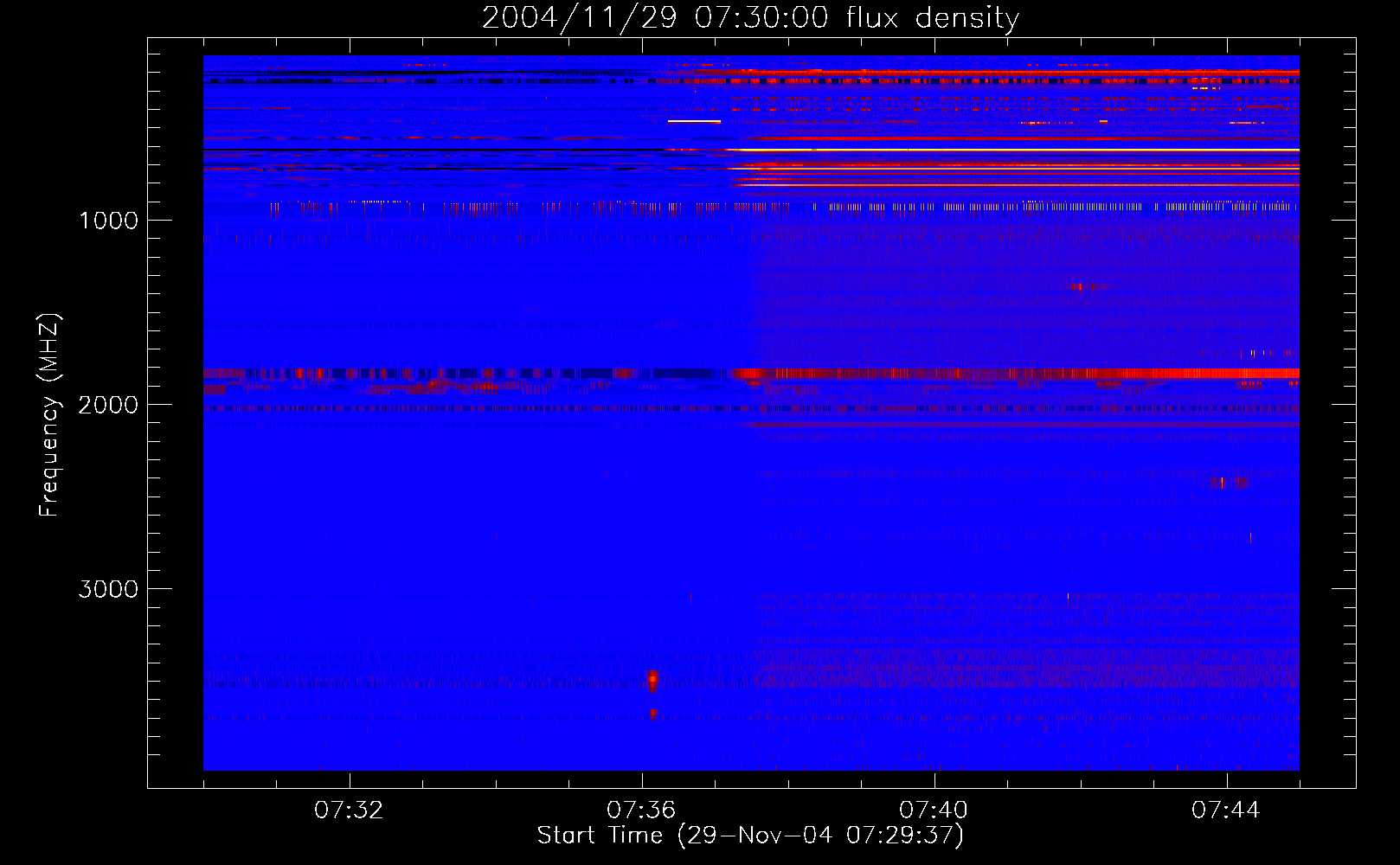Select the 2000 frequency tick label
1400x865 pixels.
click(x=108, y=405)
